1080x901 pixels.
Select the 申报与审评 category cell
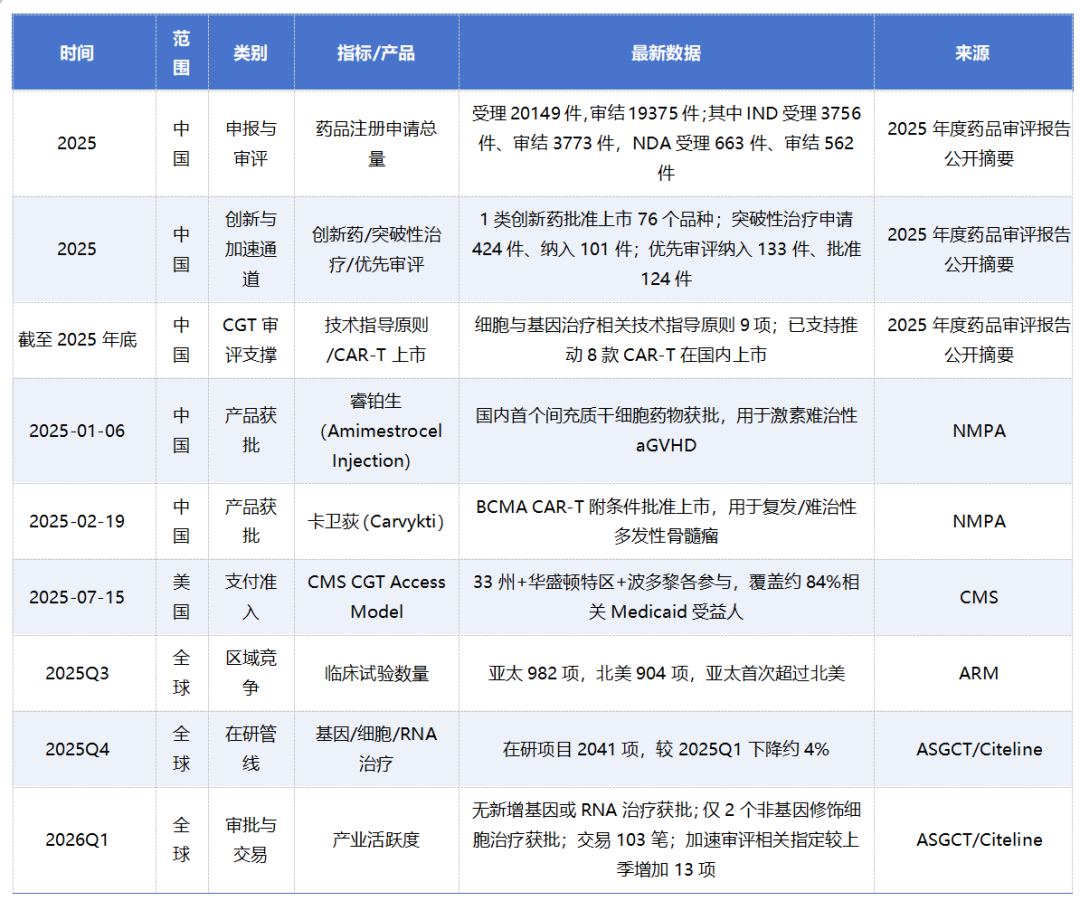click(251, 143)
